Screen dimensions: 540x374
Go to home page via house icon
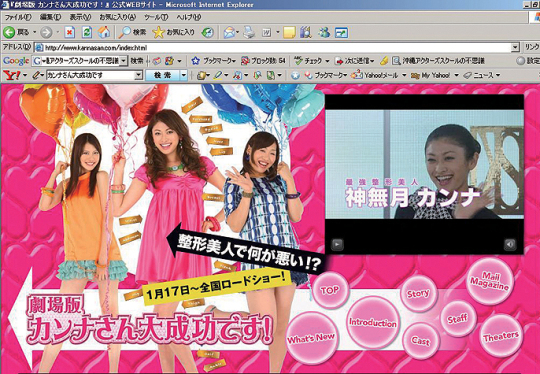pyautogui.click(x=104, y=32)
